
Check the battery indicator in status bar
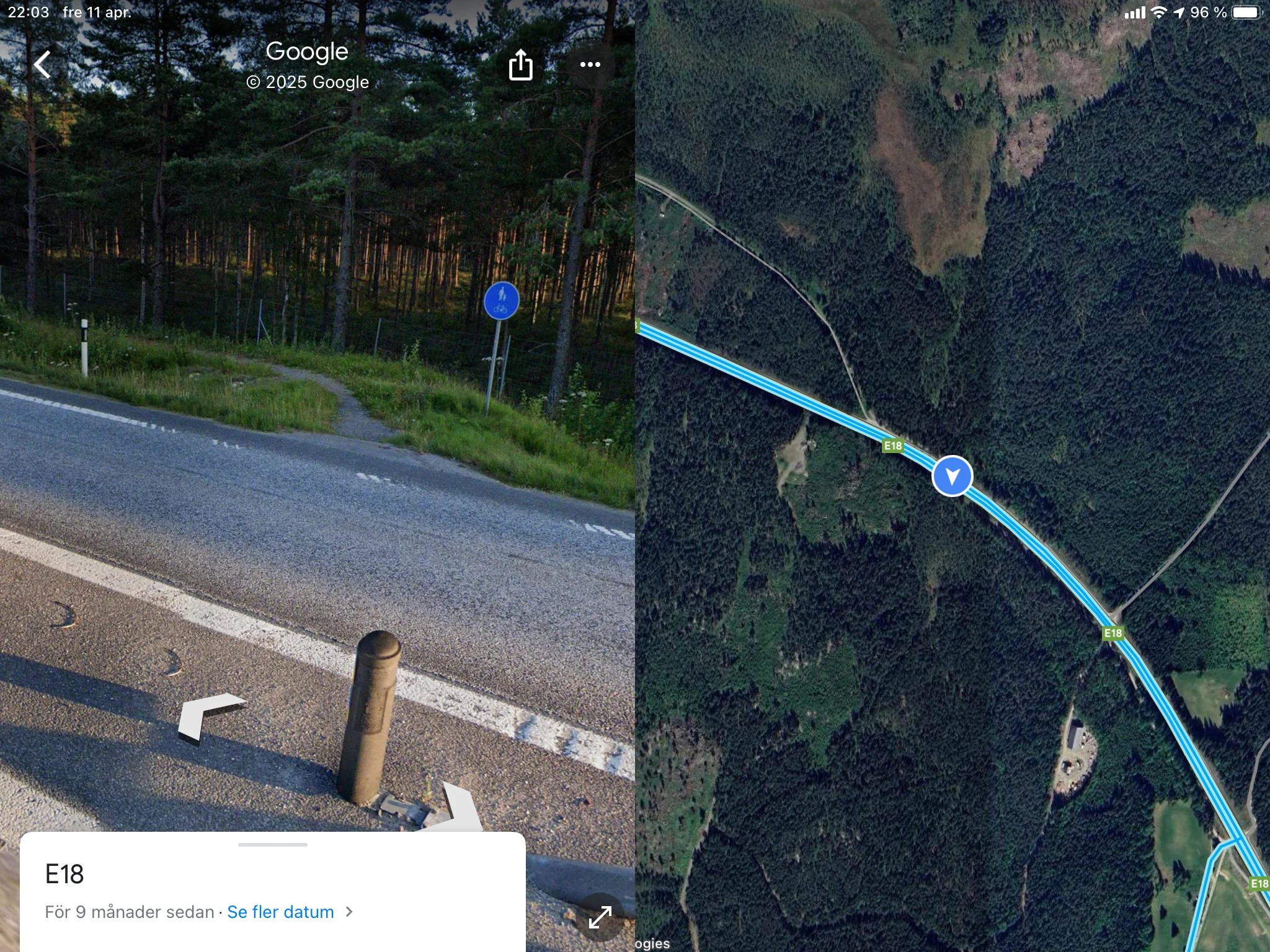click(x=1248, y=12)
